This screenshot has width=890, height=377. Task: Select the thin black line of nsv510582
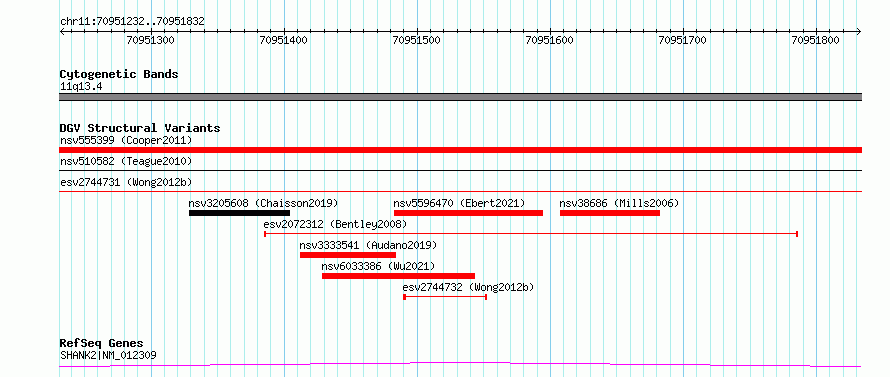point(460,170)
